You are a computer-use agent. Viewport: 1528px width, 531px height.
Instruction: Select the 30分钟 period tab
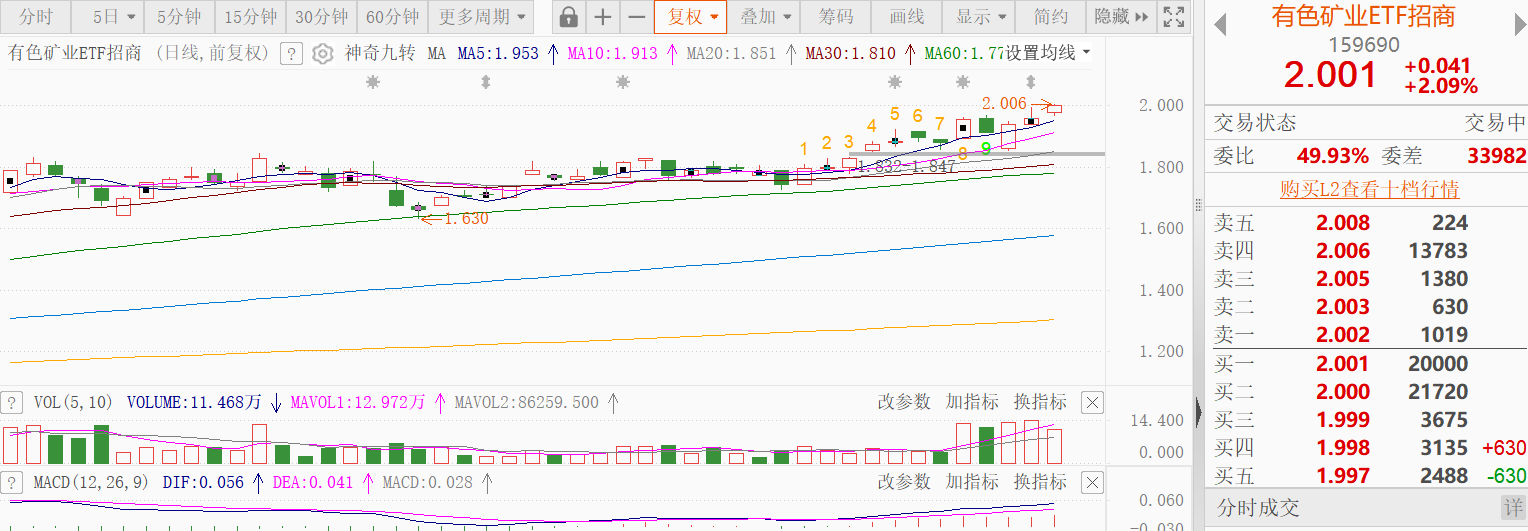[x=321, y=17]
